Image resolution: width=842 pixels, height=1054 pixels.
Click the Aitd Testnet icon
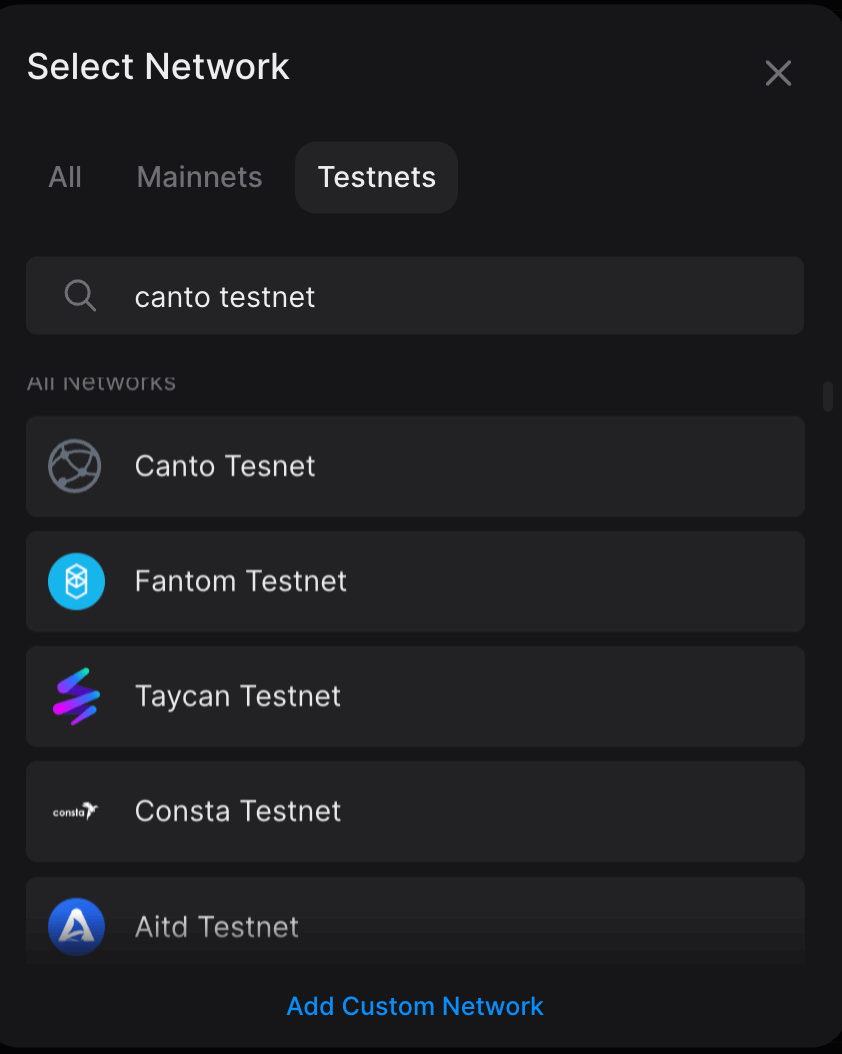coord(77,926)
